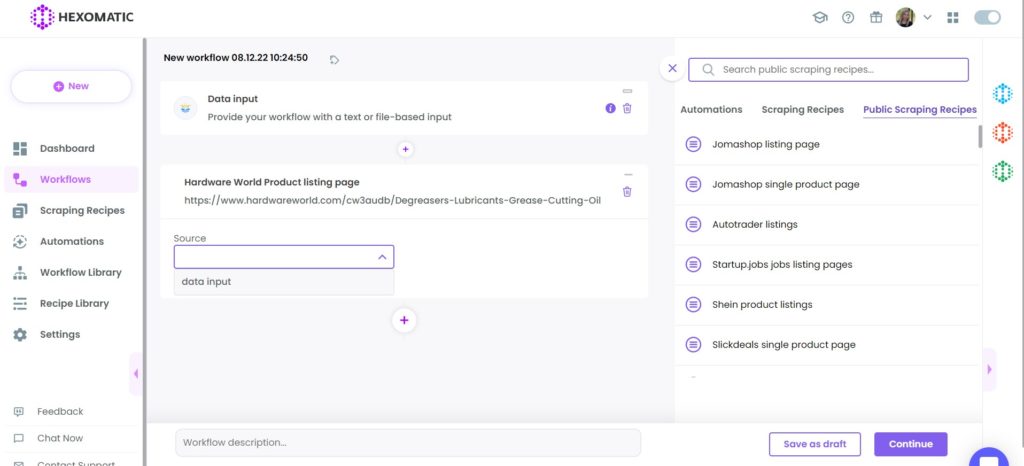The width and height of the screenshot is (1024, 466).
Task: Delete the Data input step
Action: click(x=627, y=108)
